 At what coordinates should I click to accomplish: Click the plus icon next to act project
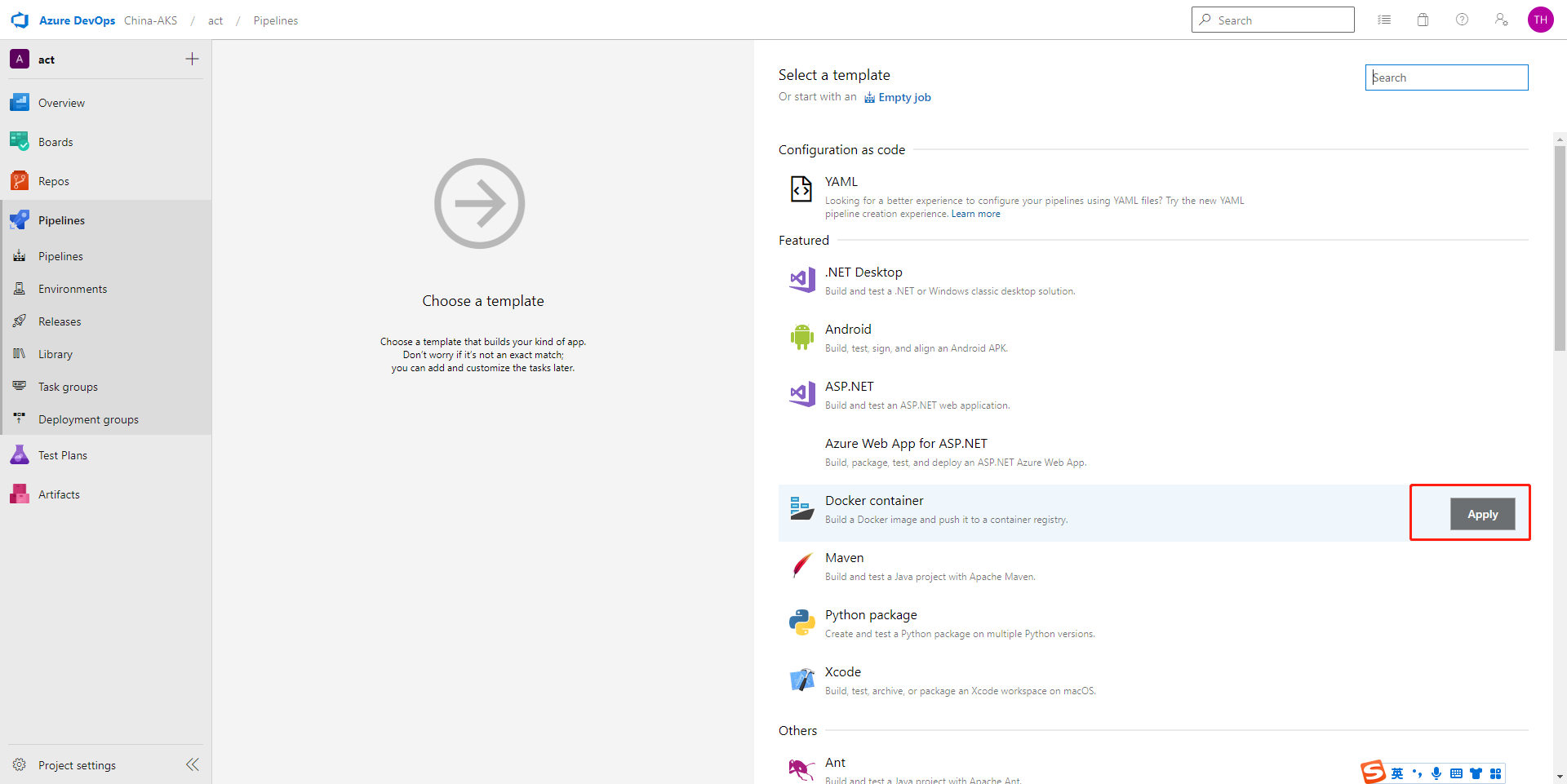coord(192,59)
